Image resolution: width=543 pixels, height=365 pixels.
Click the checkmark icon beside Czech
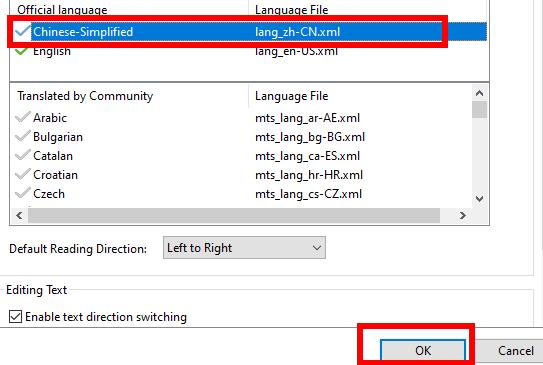23,193
